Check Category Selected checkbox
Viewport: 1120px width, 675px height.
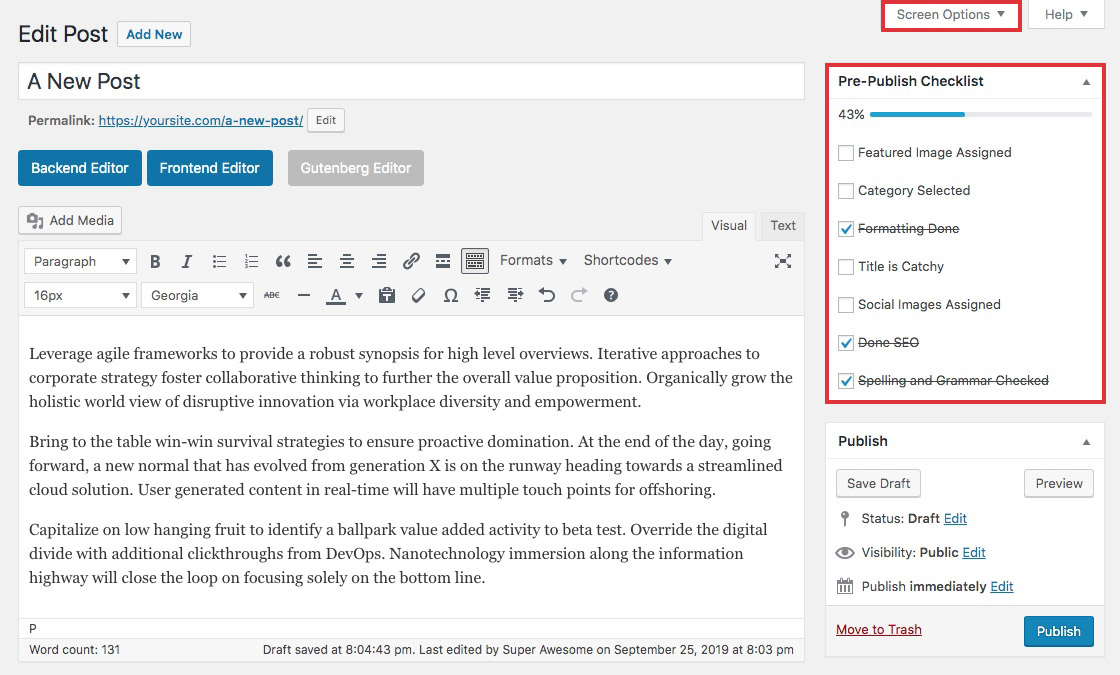(846, 191)
